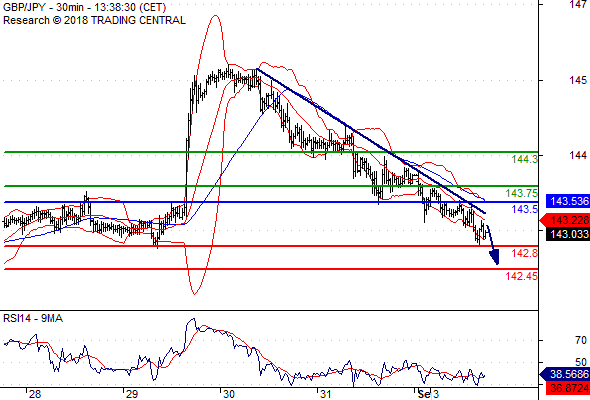Image resolution: width=590 pixels, height=400 pixels.
Task: Click the Research © 2018 TRADING CENTRAL text
Action: click(94, 20)
